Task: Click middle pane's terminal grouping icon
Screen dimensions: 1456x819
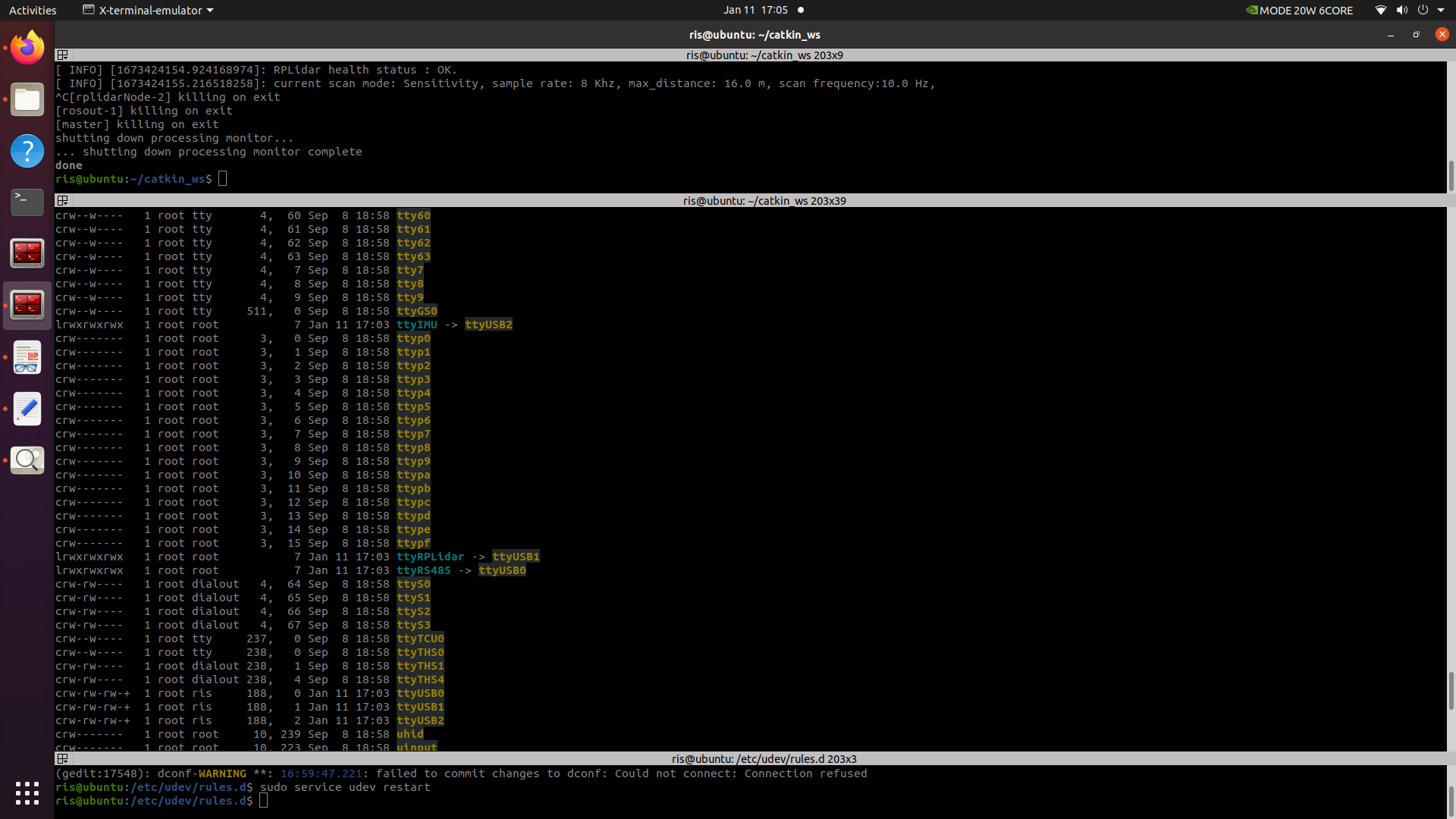Action: click(x=63, y=201)
